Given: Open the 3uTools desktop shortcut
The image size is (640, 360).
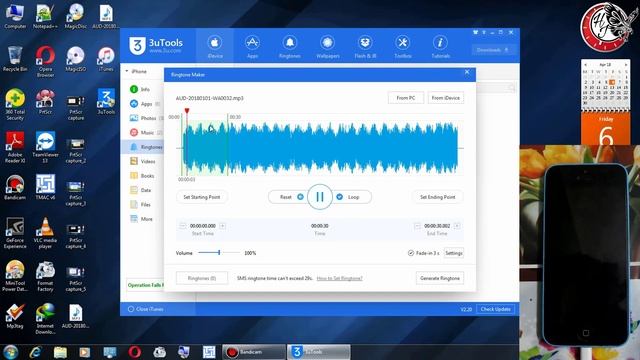Looking at the screenshot, I should coord(106,102).
